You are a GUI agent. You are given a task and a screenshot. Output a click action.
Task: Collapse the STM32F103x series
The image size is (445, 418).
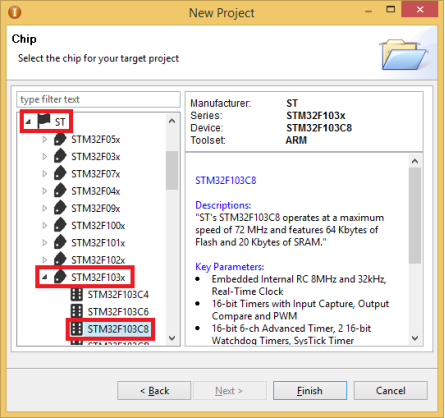click(45, 277)
